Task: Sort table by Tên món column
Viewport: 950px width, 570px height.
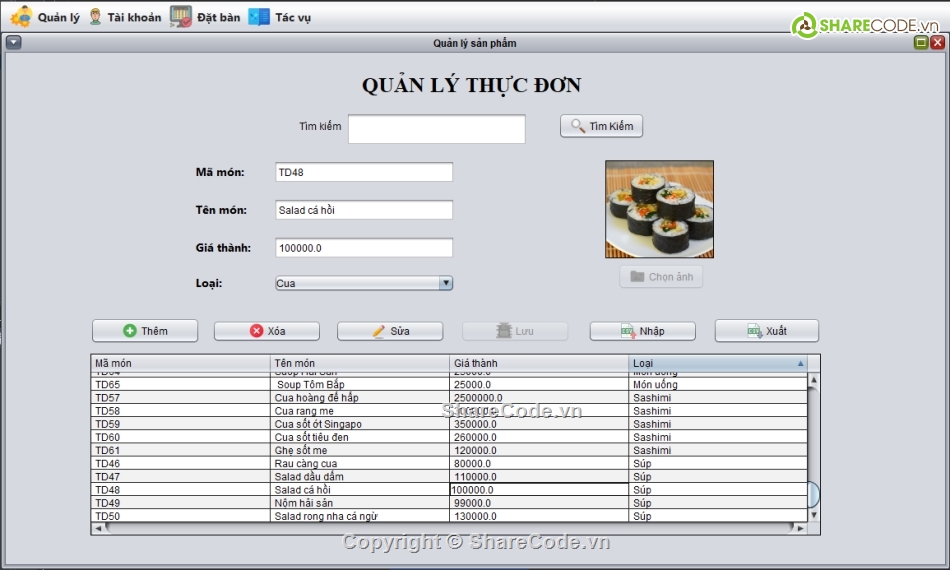Action: coord(360,363)
